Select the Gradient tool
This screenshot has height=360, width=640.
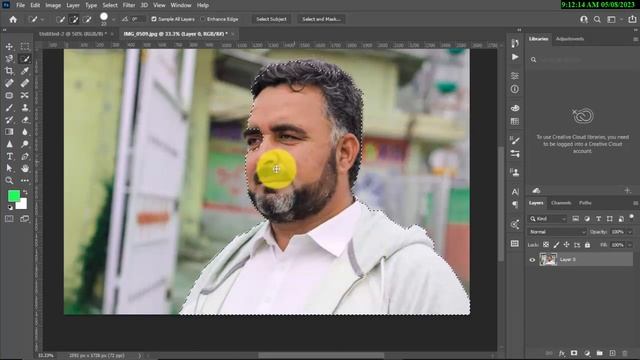click(x=9, y=132)
